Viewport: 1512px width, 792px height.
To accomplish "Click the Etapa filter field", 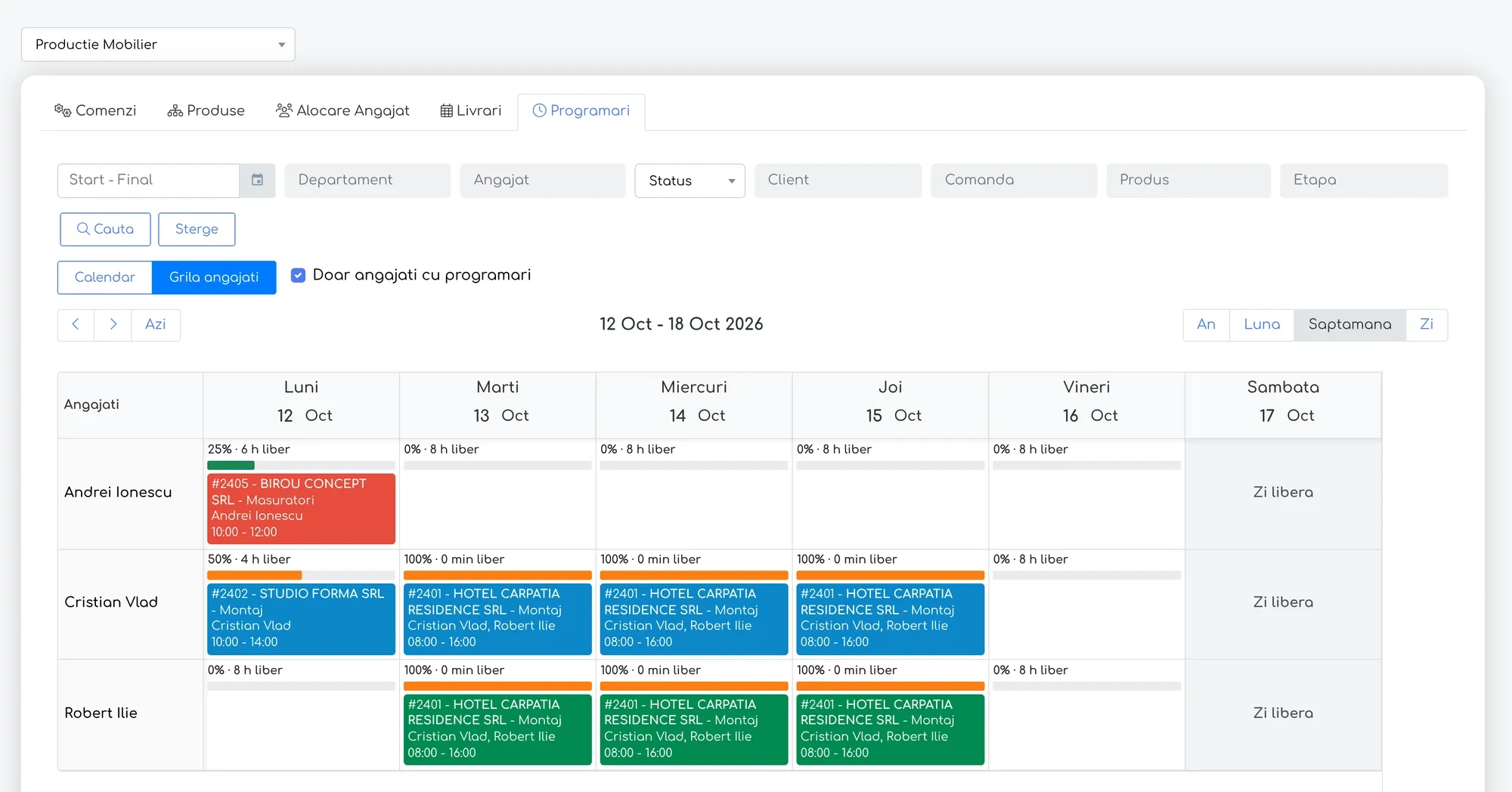I will coord(1364,180).
